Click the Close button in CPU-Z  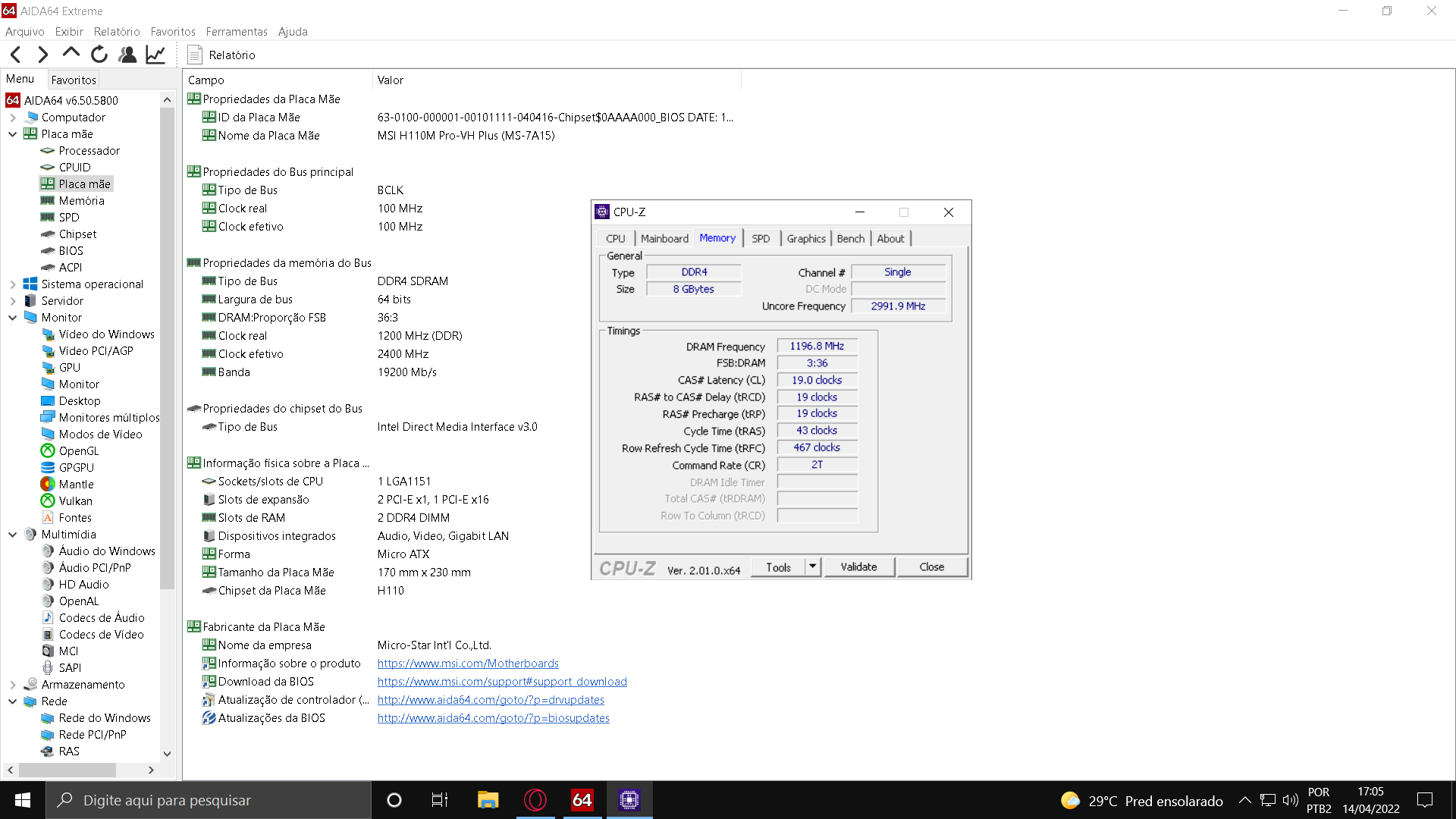click(932, 566)
